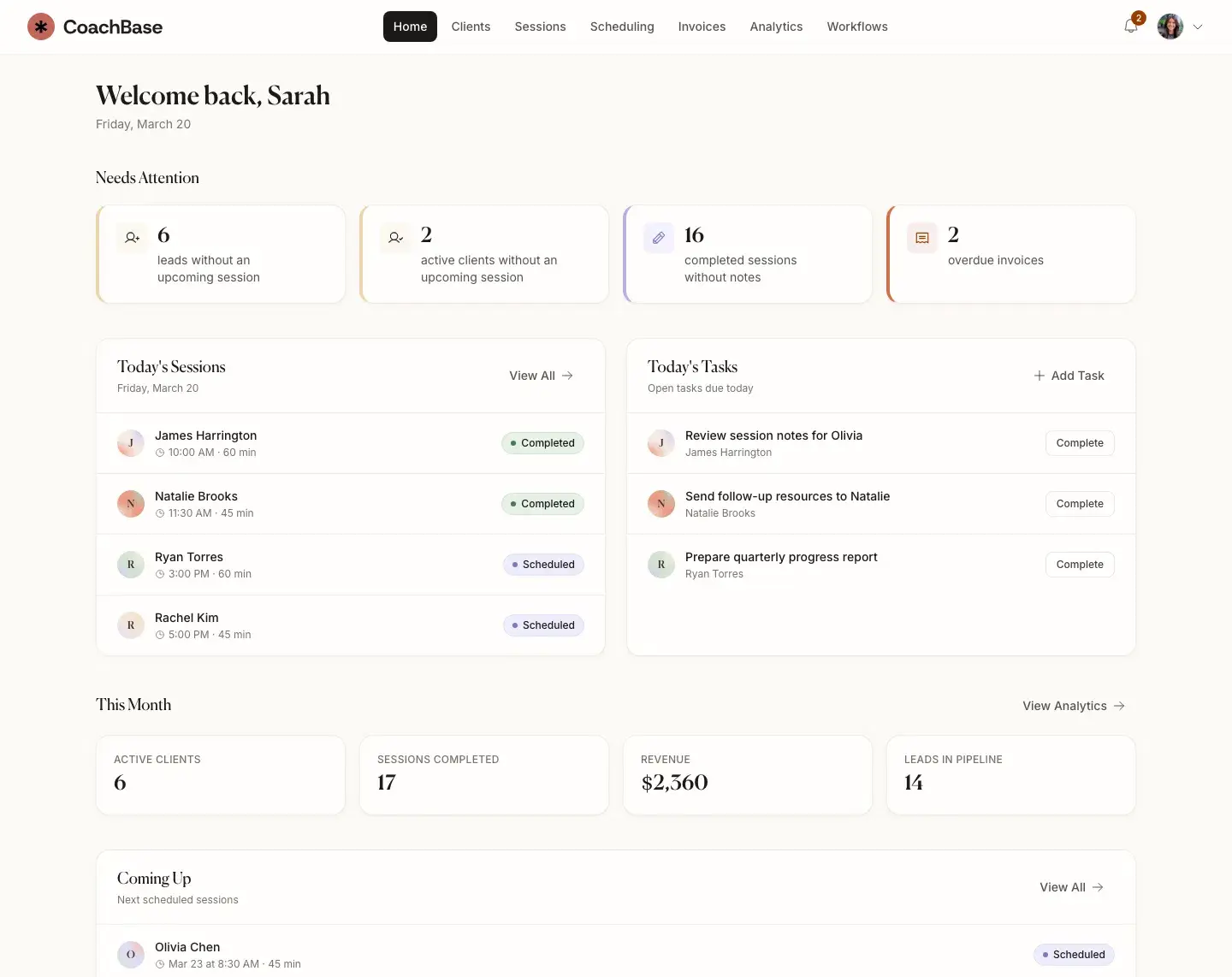Open the Analytics tab
The height and width of the screenshot is (977, 1232).
776,27
